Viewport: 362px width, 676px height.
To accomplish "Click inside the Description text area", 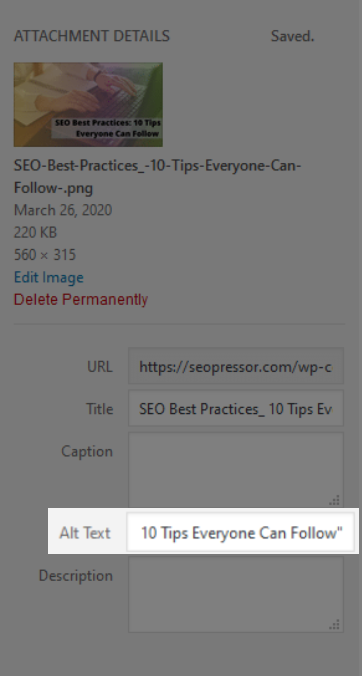I will pyautogui.click(x=236, y=594).
